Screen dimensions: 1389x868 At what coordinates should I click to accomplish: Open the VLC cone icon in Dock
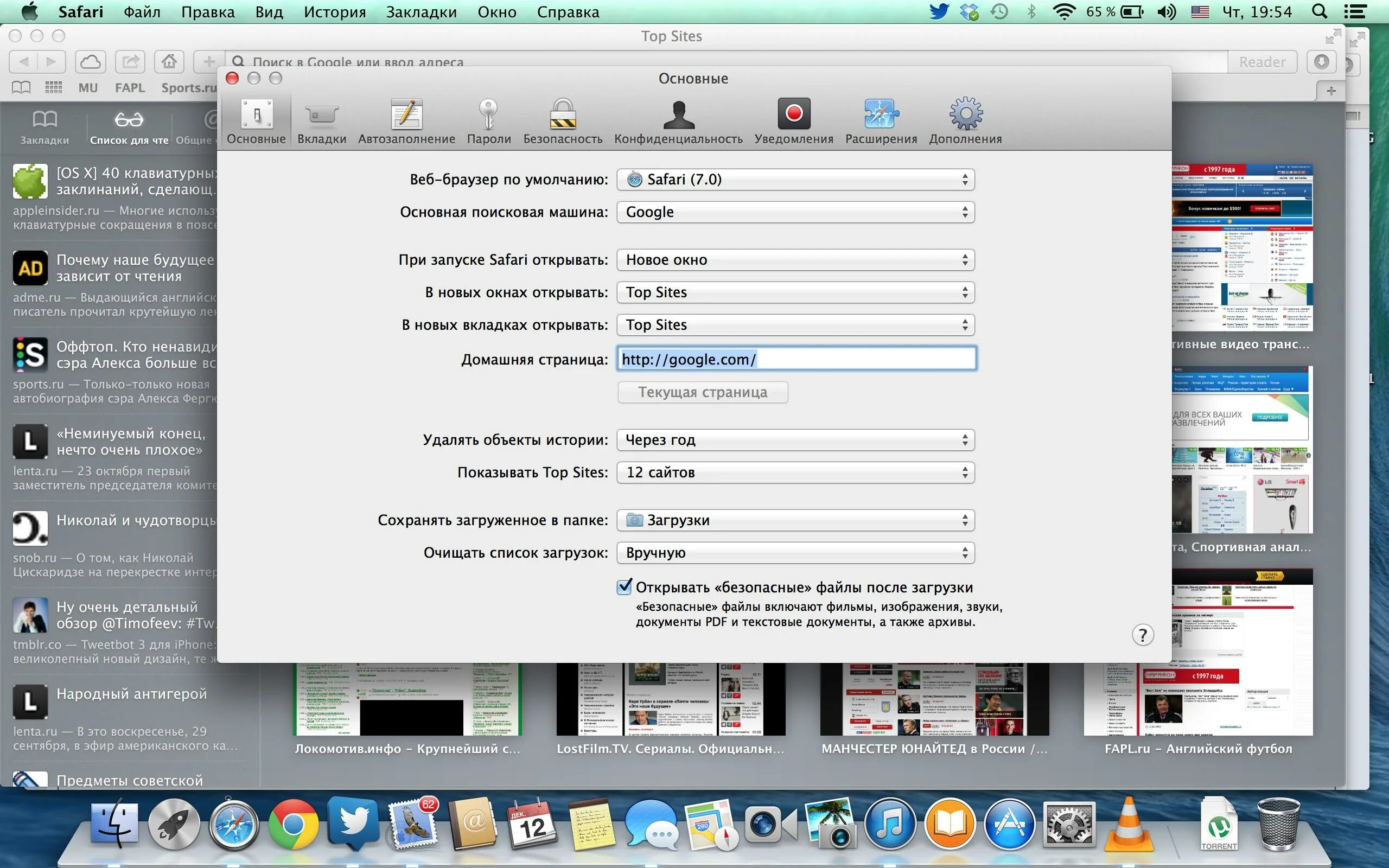[x=1128, y=824]
